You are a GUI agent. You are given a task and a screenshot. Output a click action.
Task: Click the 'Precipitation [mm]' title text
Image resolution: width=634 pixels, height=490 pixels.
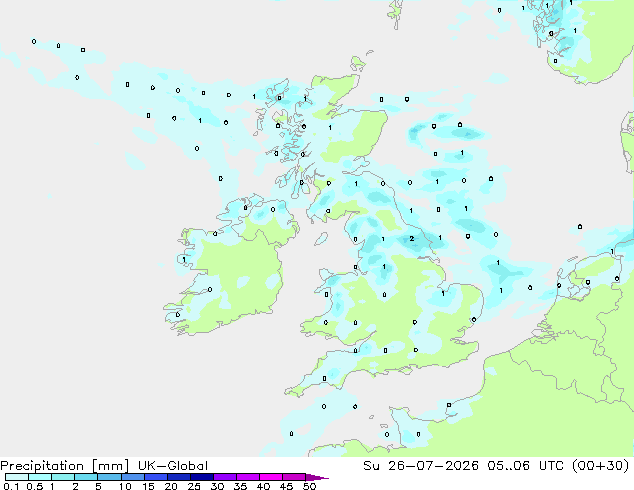pyautogui.click(x=65, y=466)
